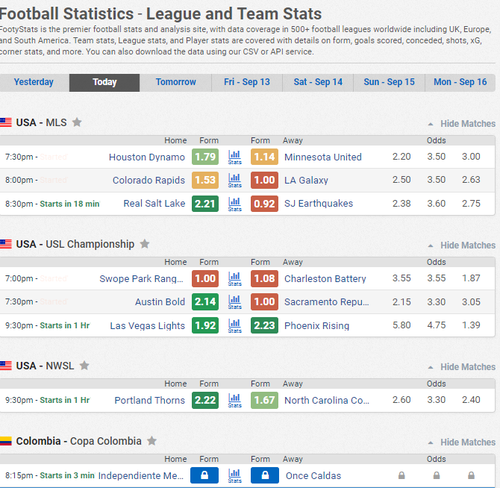Click the Colombia flag beside Copa Colombia
500x488 pixels.
6,441
